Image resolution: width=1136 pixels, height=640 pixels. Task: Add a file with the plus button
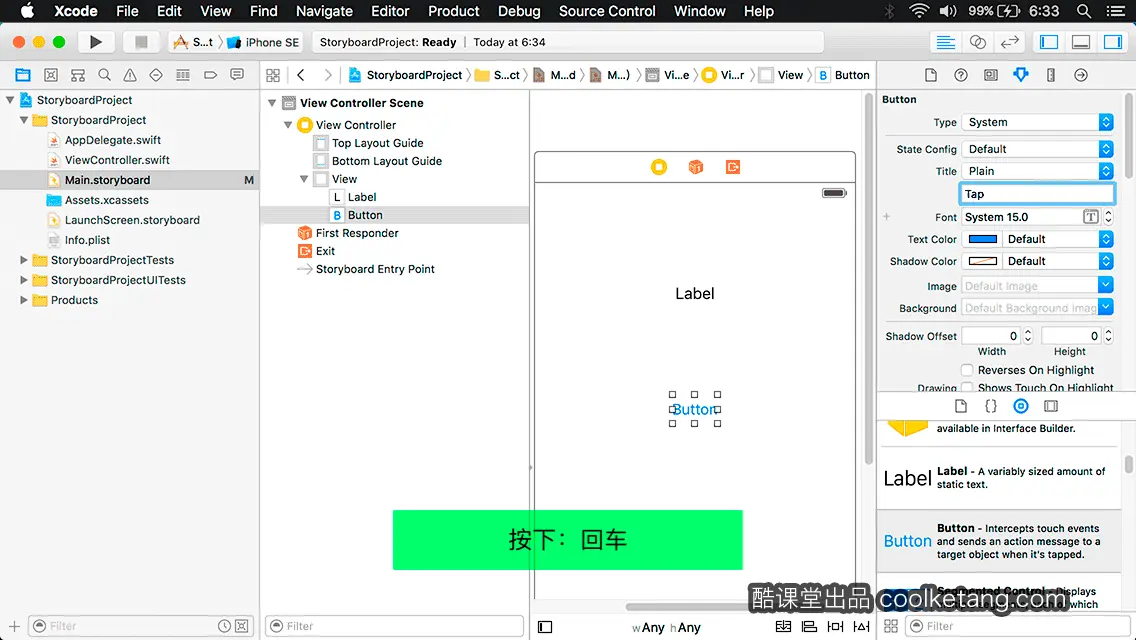(14, 626)
